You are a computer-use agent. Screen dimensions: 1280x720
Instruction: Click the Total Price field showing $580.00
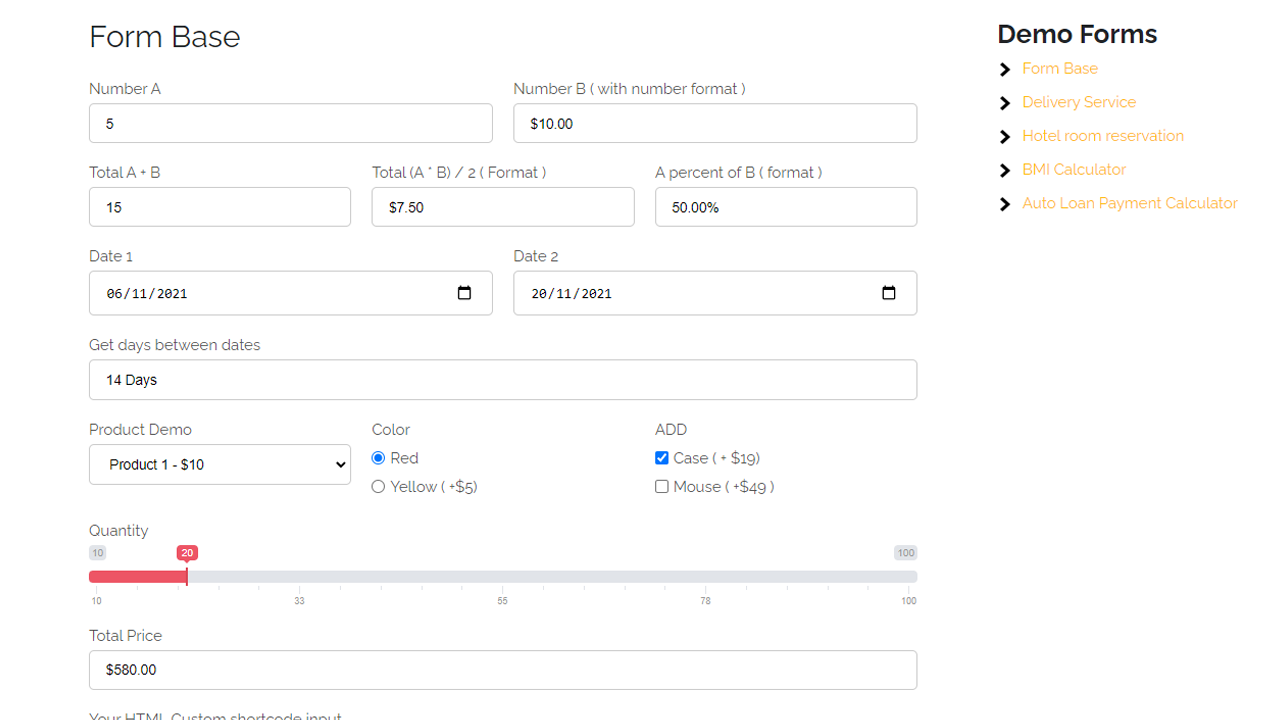coord(502,670)
